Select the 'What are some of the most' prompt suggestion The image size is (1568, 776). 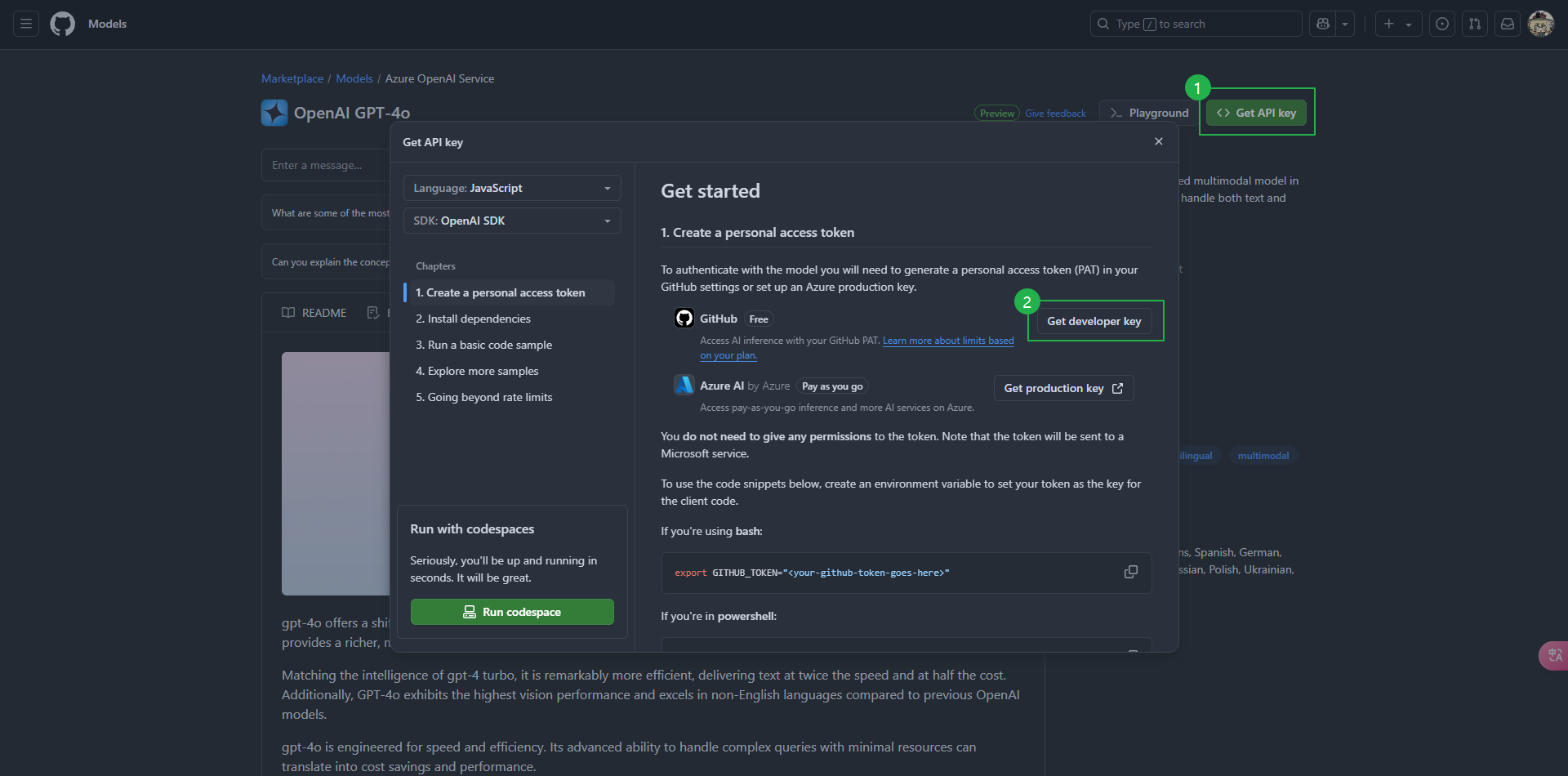(327, 213)
